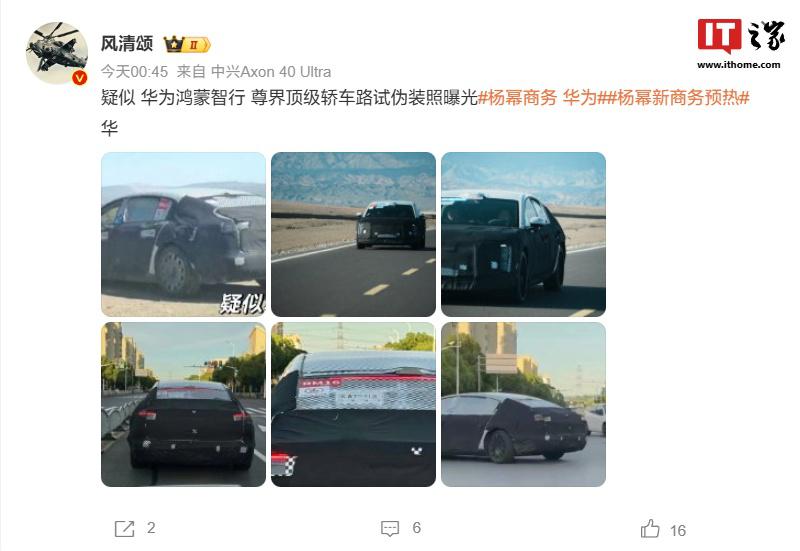Click the helicopter profile avatar

[x=57, y=53]
